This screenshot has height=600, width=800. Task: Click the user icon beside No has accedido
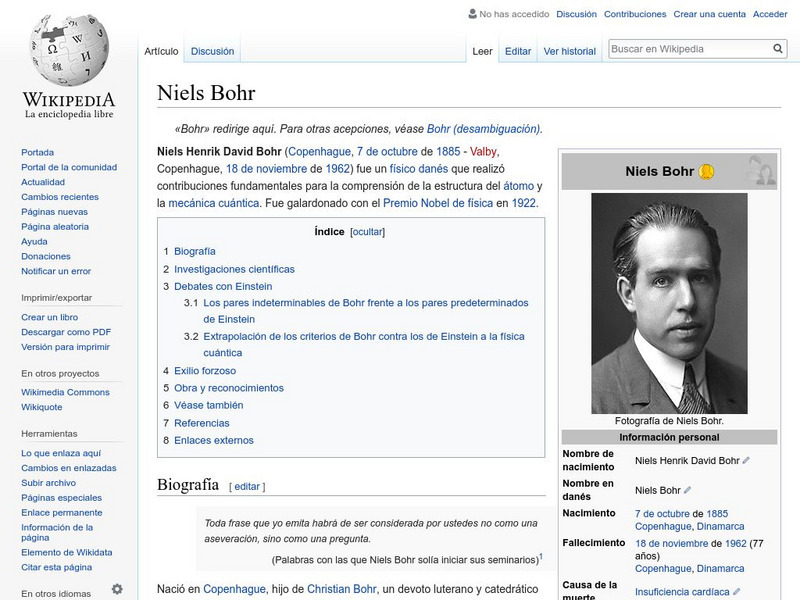pos(472,14)
